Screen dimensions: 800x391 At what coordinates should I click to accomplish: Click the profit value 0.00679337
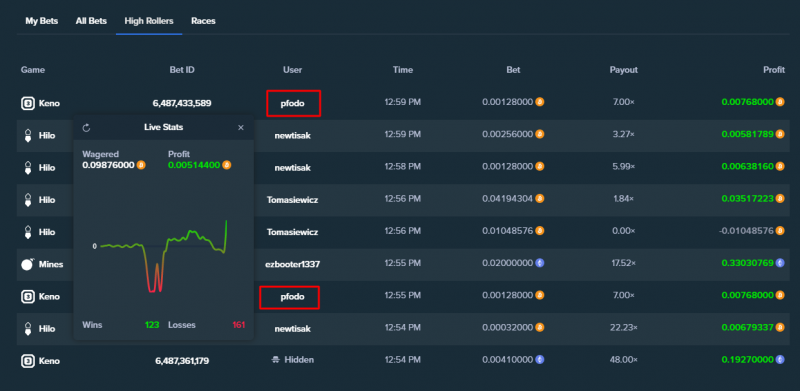coord(747,328)
